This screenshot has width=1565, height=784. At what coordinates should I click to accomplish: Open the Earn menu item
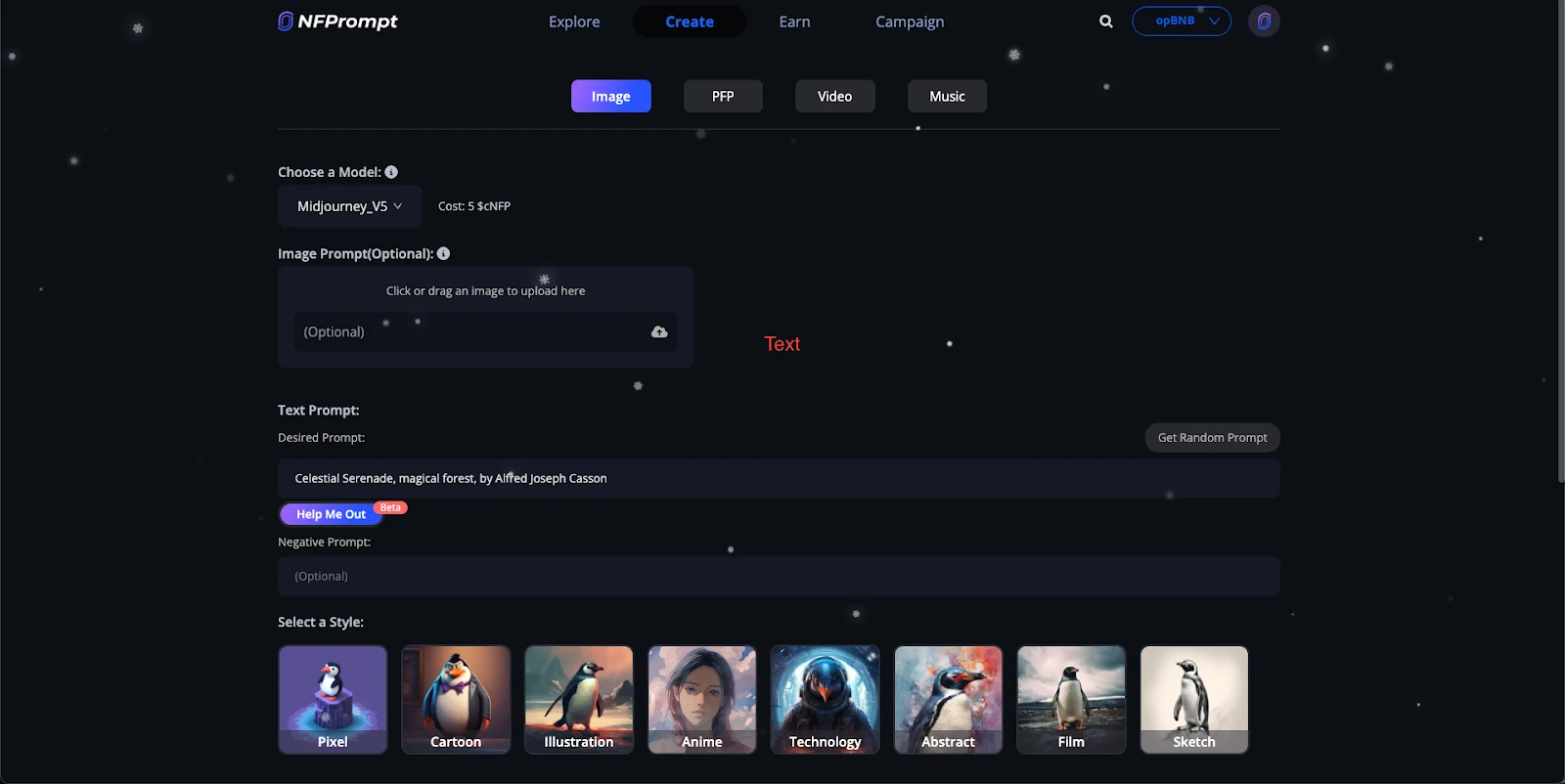(794, 22)
